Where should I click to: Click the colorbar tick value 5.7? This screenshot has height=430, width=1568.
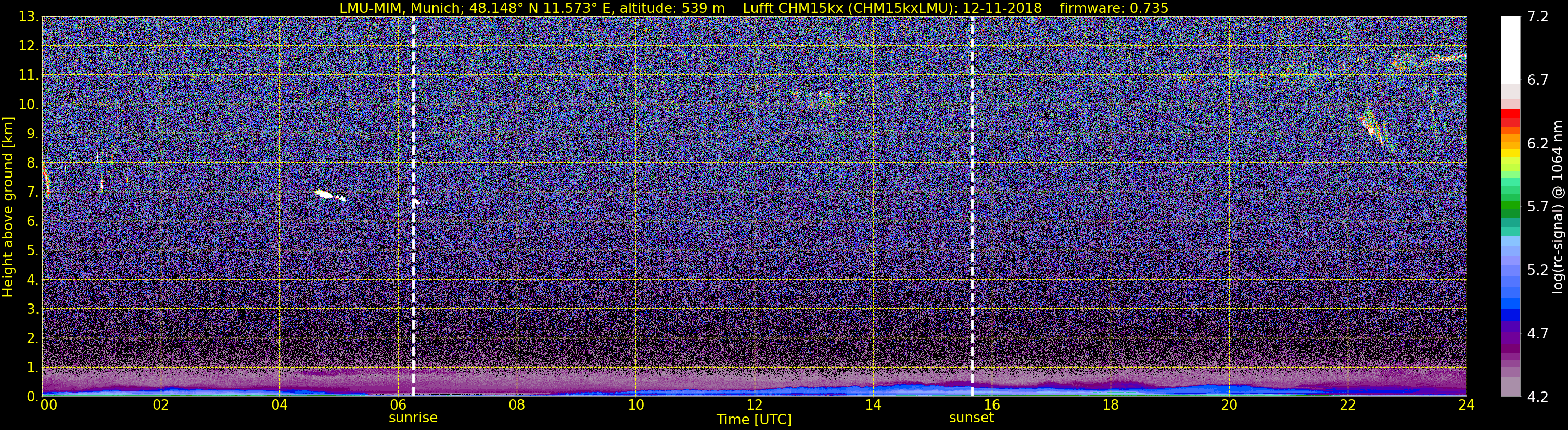pos(1538,207)
